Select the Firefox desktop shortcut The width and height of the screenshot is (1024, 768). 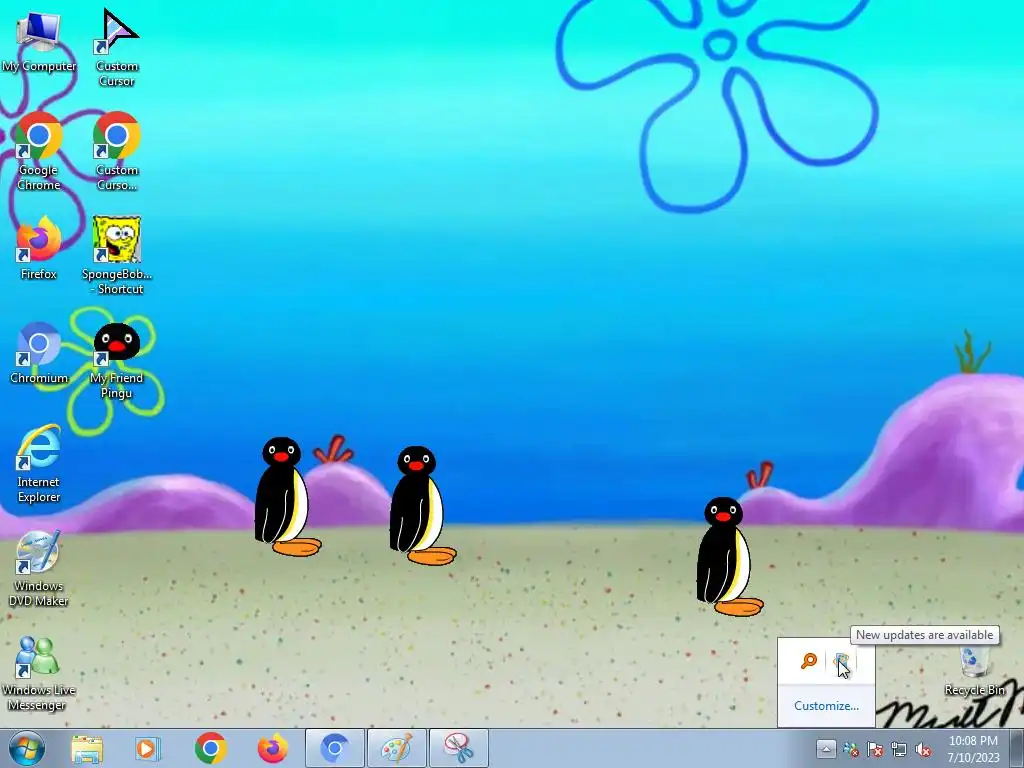(39, 248)
